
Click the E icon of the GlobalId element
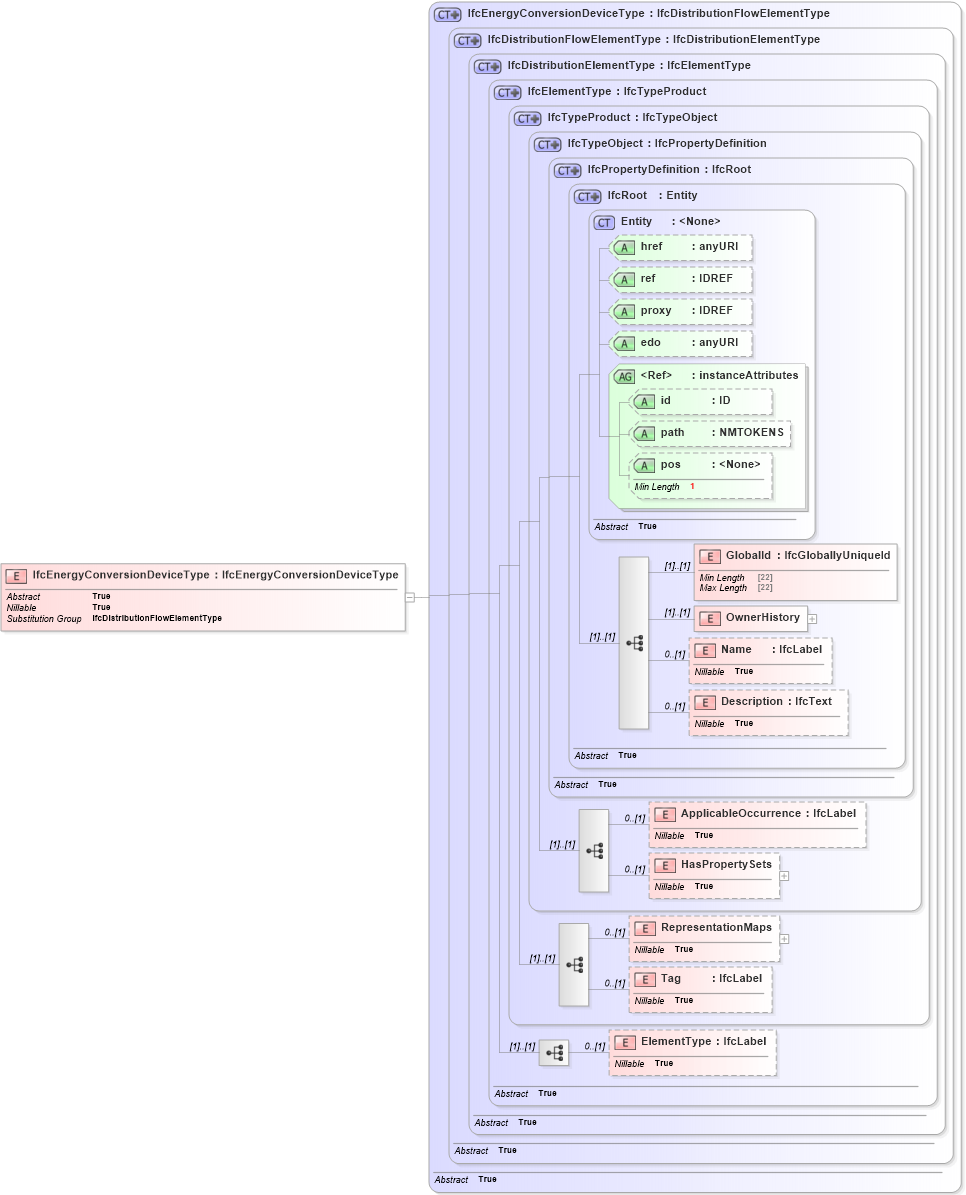(x=710, y=556)
